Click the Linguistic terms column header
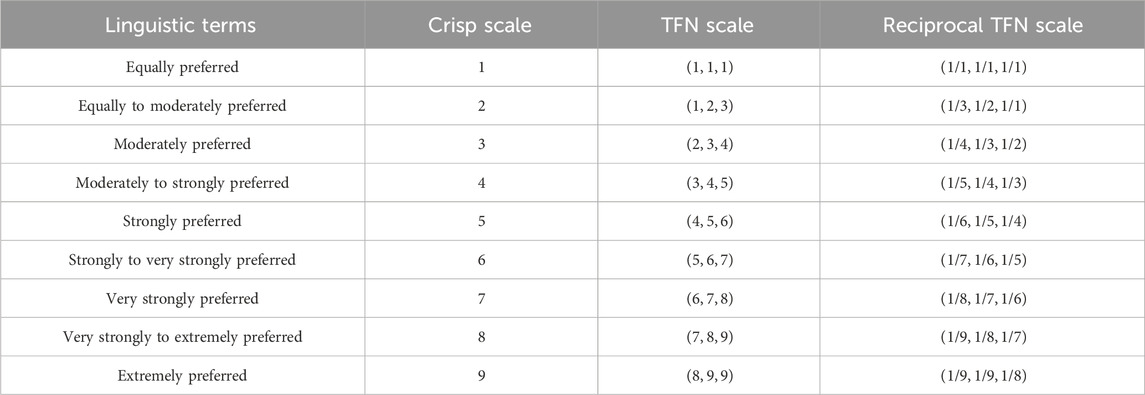1145x395 pixels. point(182,25)
